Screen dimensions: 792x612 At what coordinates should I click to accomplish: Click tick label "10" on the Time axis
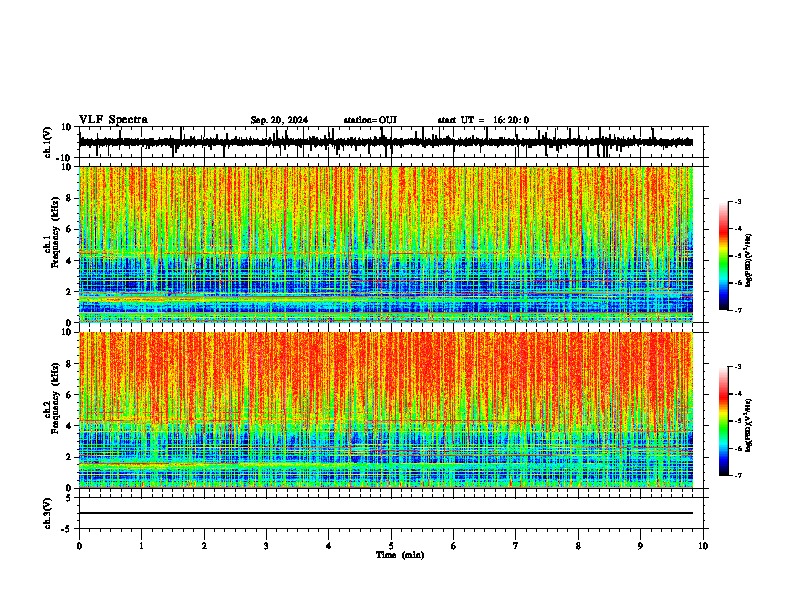pos(703,546)
